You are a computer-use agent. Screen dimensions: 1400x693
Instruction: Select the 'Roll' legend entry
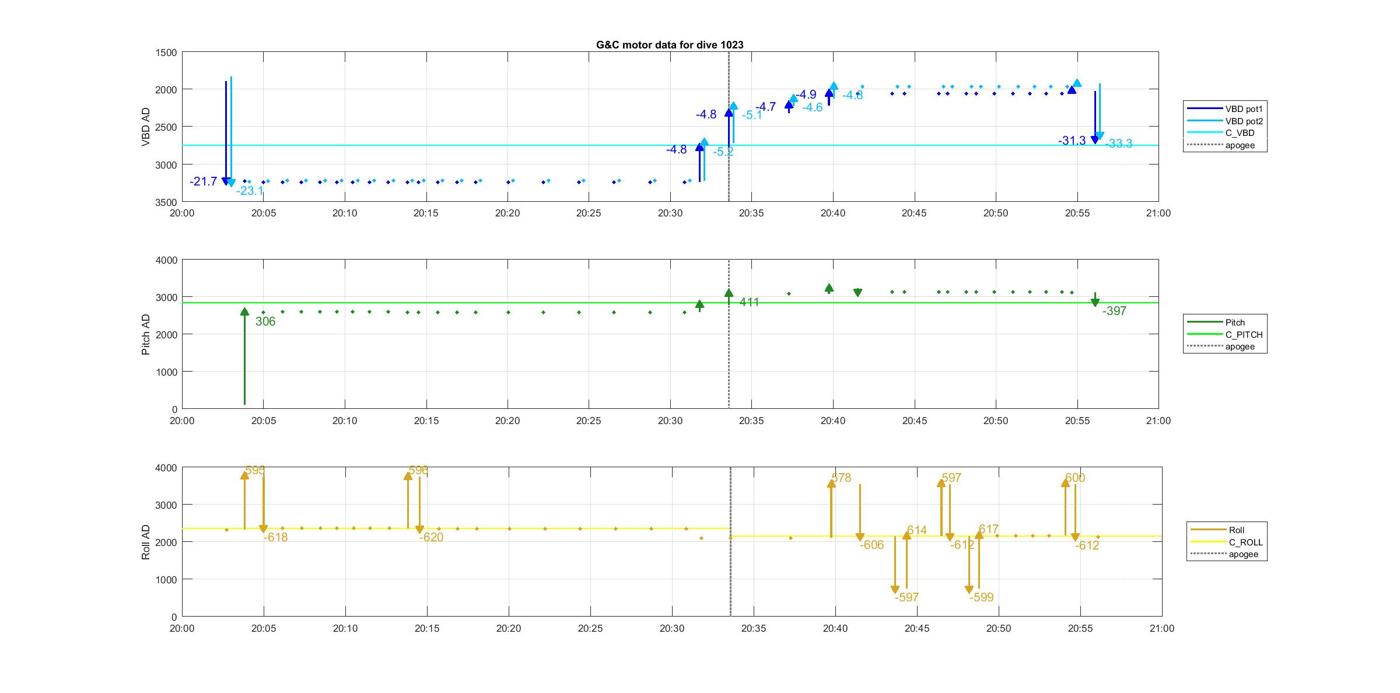pos(1218,530)
